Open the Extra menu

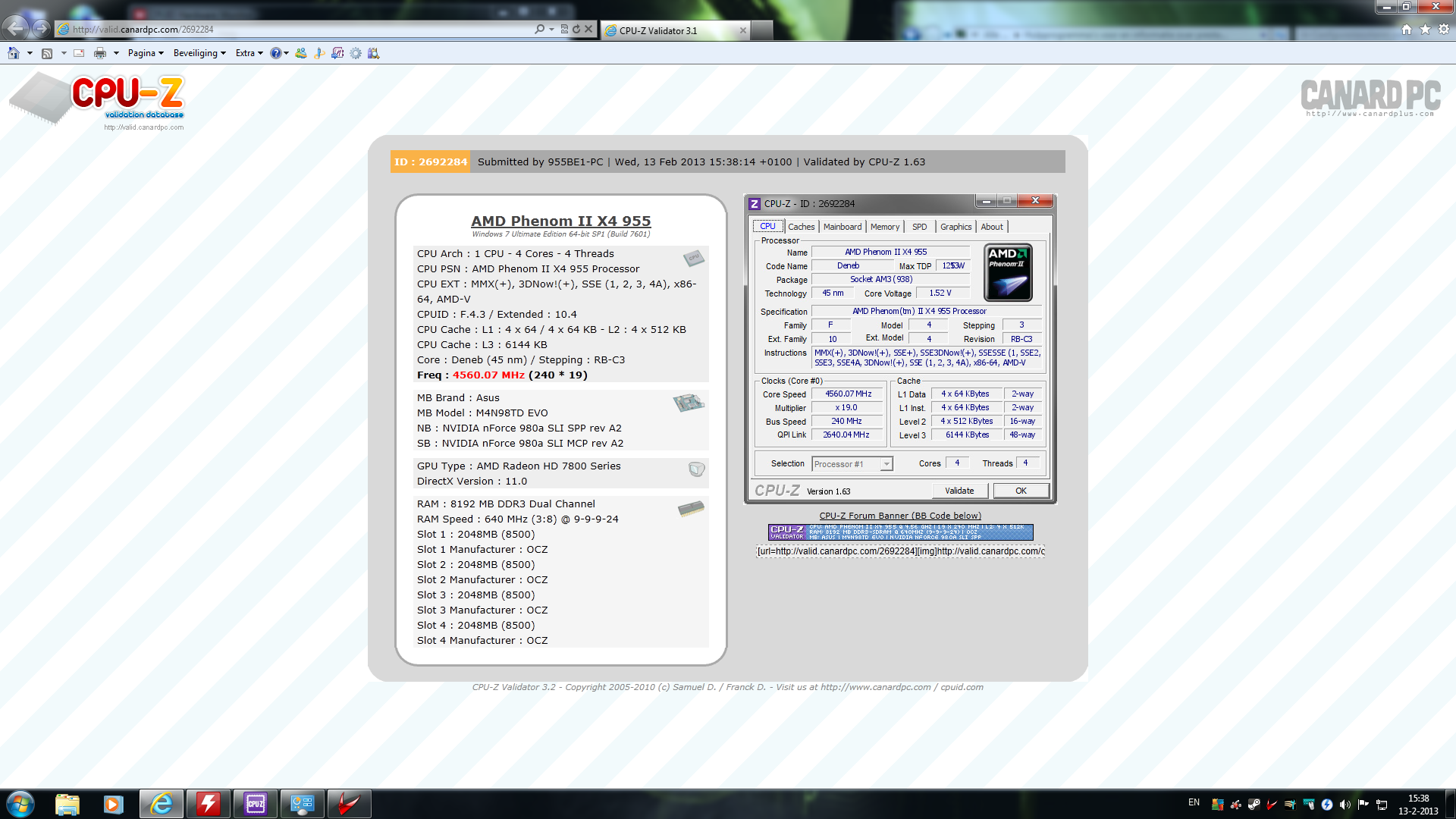(249, 53)
